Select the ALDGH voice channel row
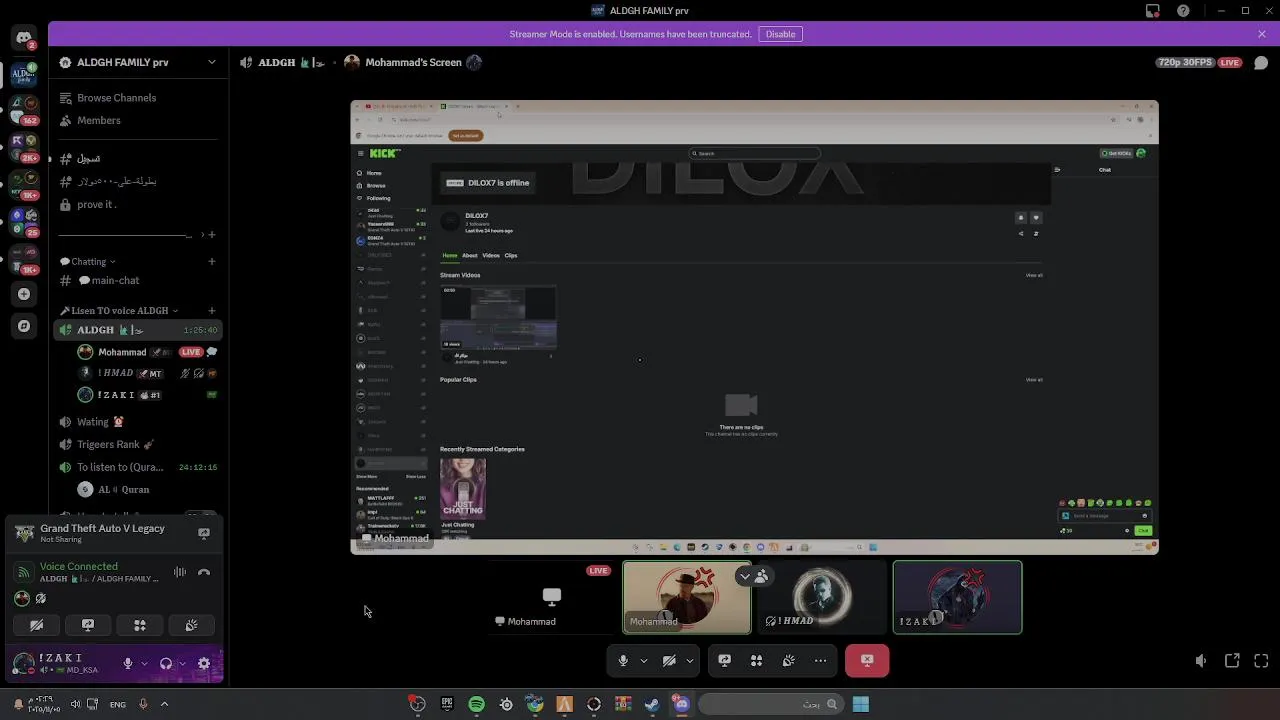 click(137, 330)
